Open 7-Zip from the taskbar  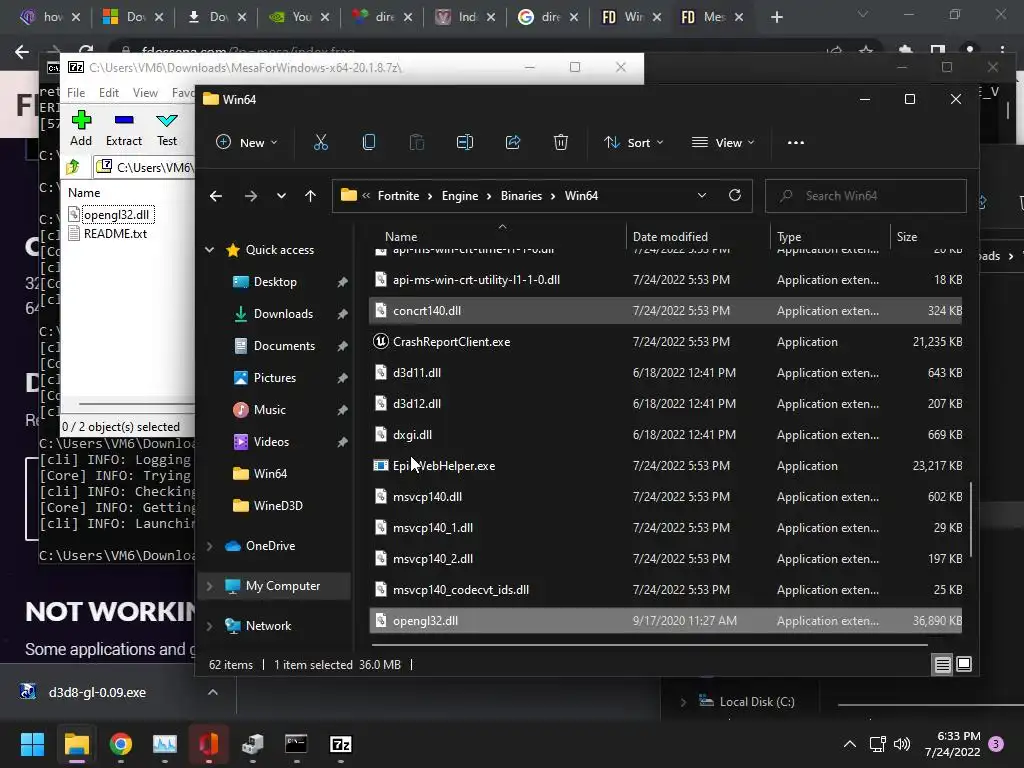[x=340, y=744]
